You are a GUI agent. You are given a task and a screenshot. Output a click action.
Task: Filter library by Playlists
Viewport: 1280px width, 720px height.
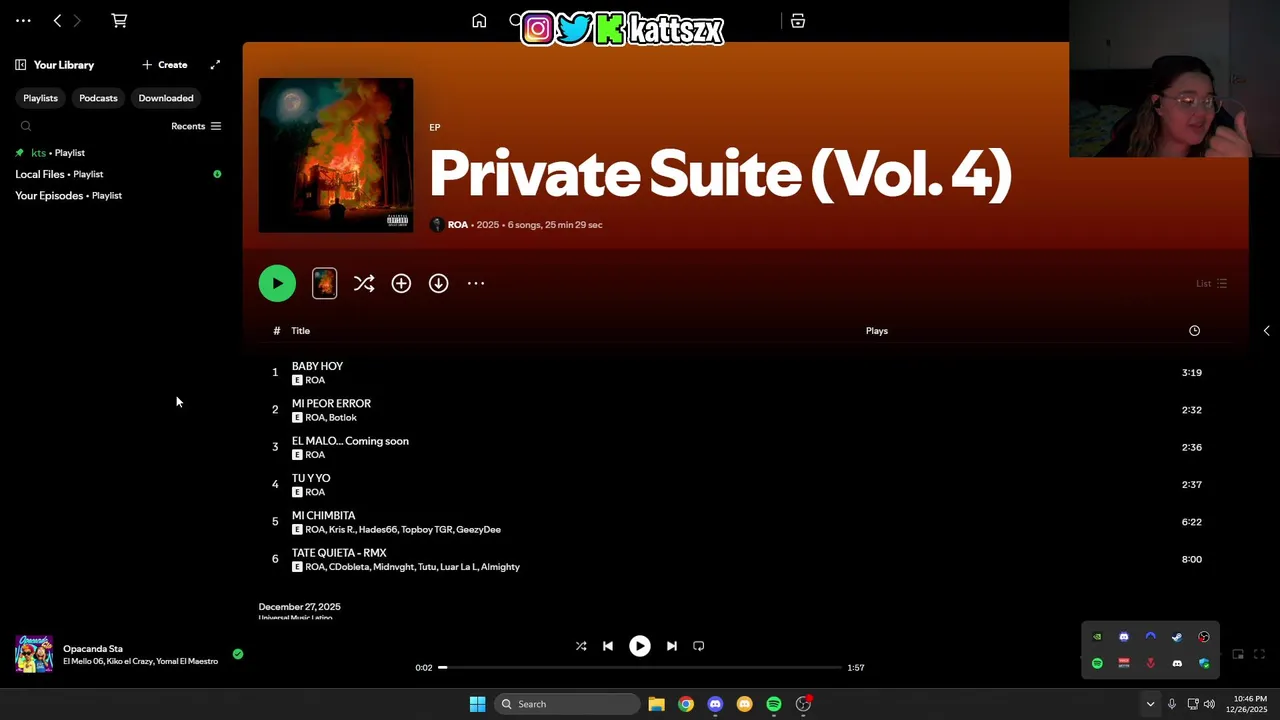[x=40, y=98]
